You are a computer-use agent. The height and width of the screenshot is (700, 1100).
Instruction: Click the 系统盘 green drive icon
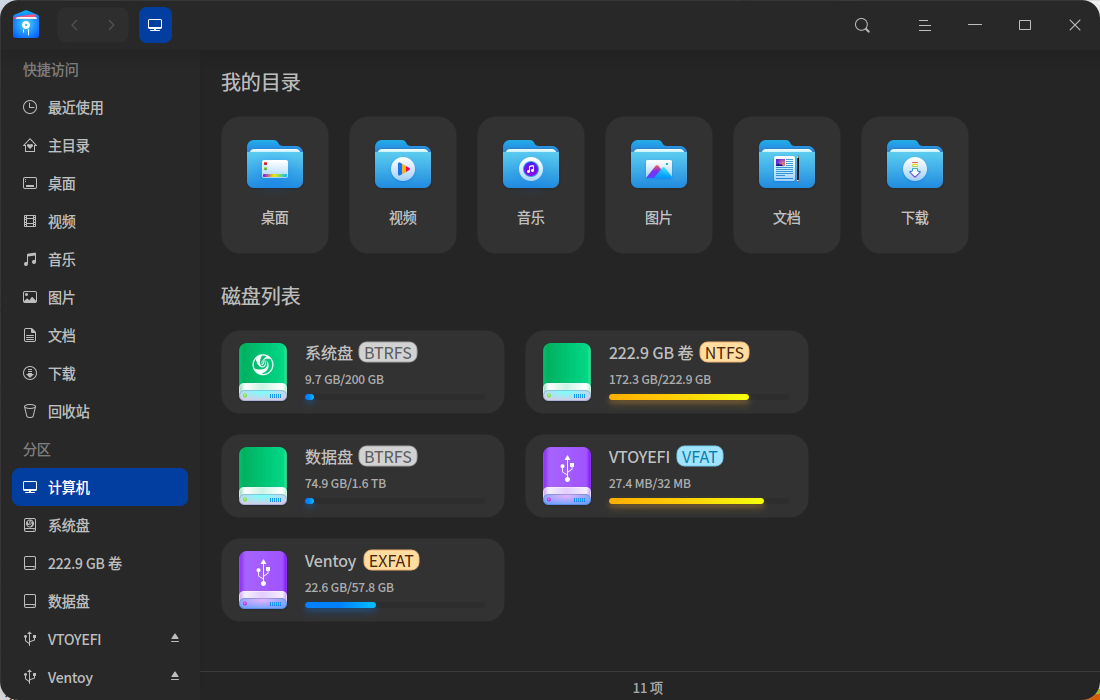point(263,372)
